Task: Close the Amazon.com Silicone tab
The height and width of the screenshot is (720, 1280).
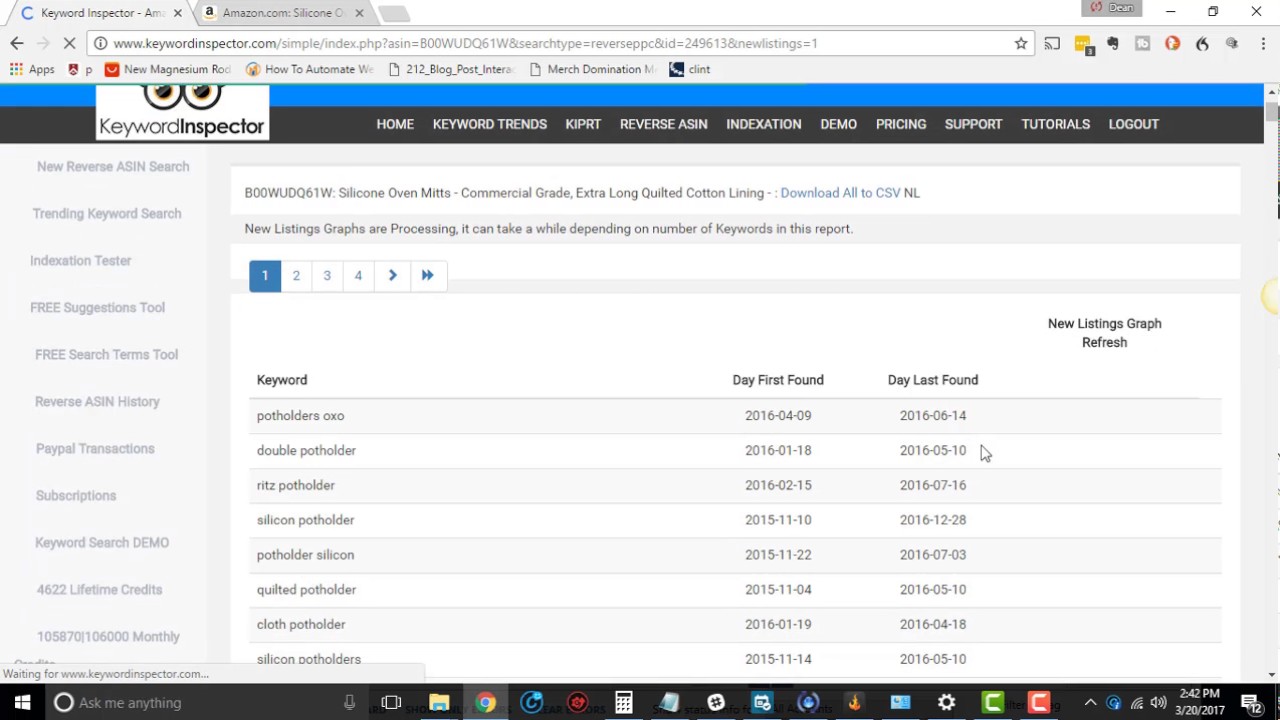Action: point(359,13)
